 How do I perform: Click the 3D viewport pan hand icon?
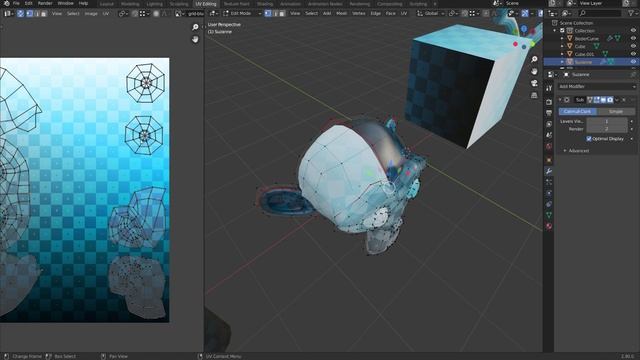click(x=534, y=71)
